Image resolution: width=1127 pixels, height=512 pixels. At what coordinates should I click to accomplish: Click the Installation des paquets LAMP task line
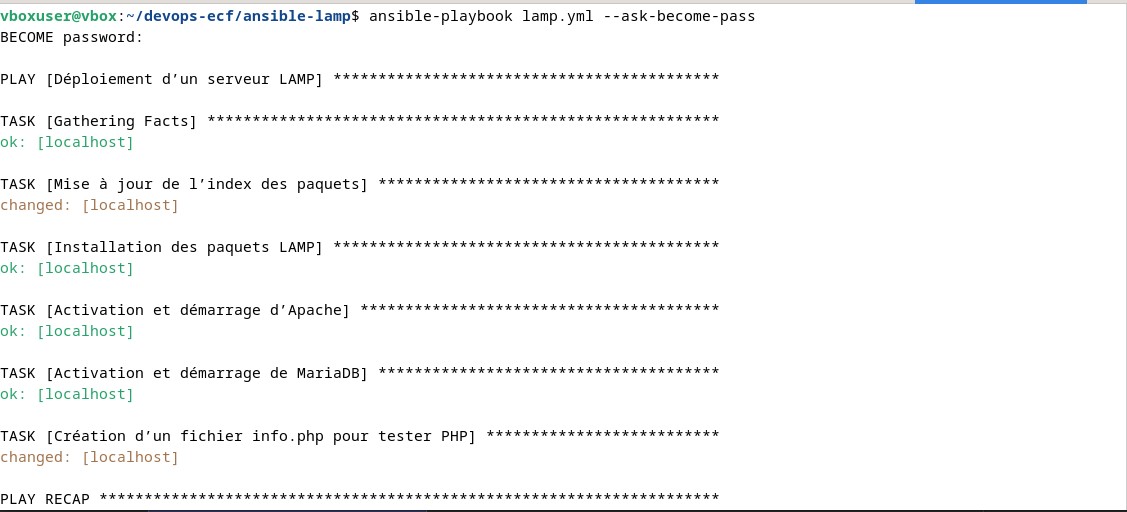[162, 248]
